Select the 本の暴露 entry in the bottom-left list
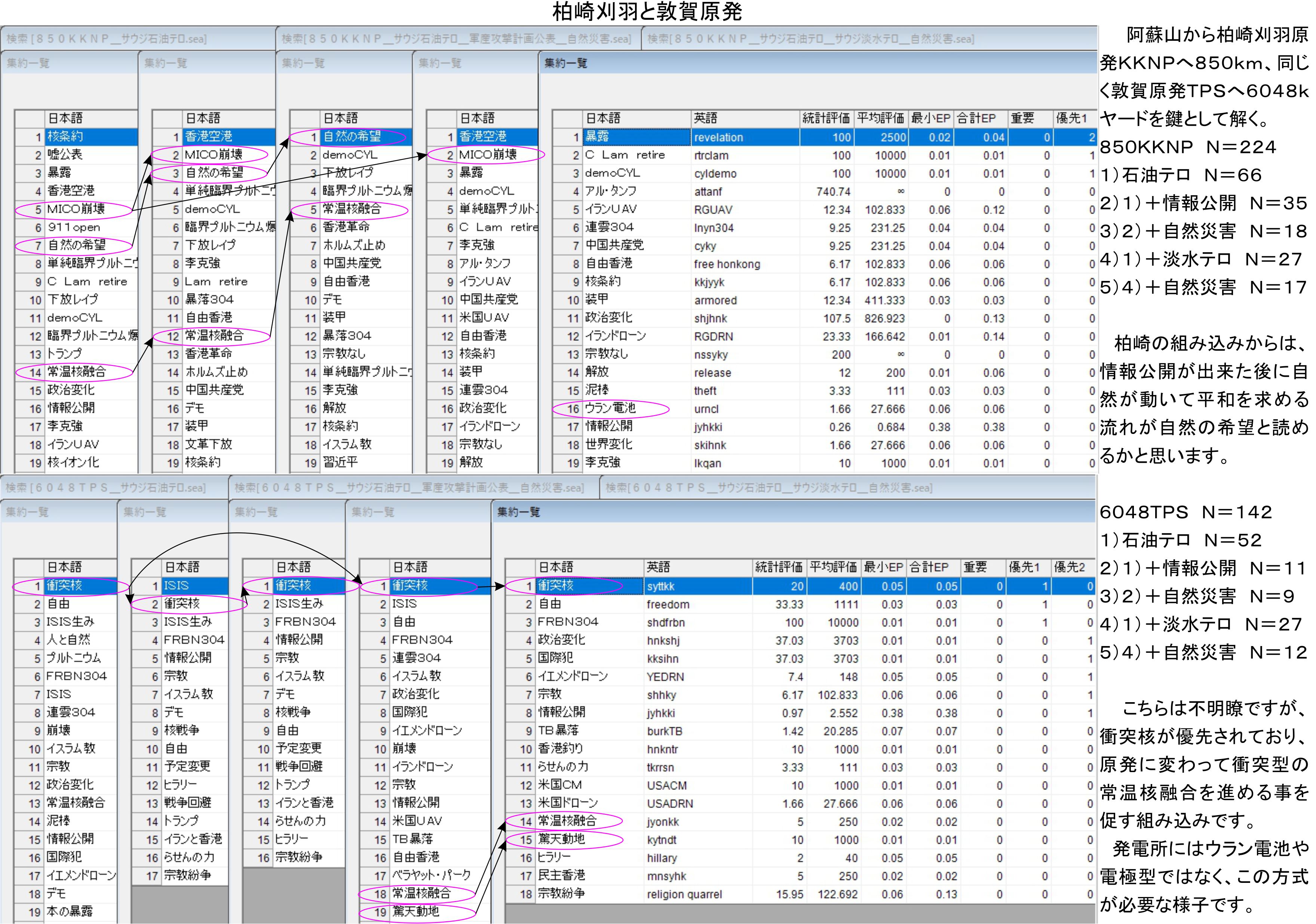Viewport: 1316px width, 924px height. 69,911
